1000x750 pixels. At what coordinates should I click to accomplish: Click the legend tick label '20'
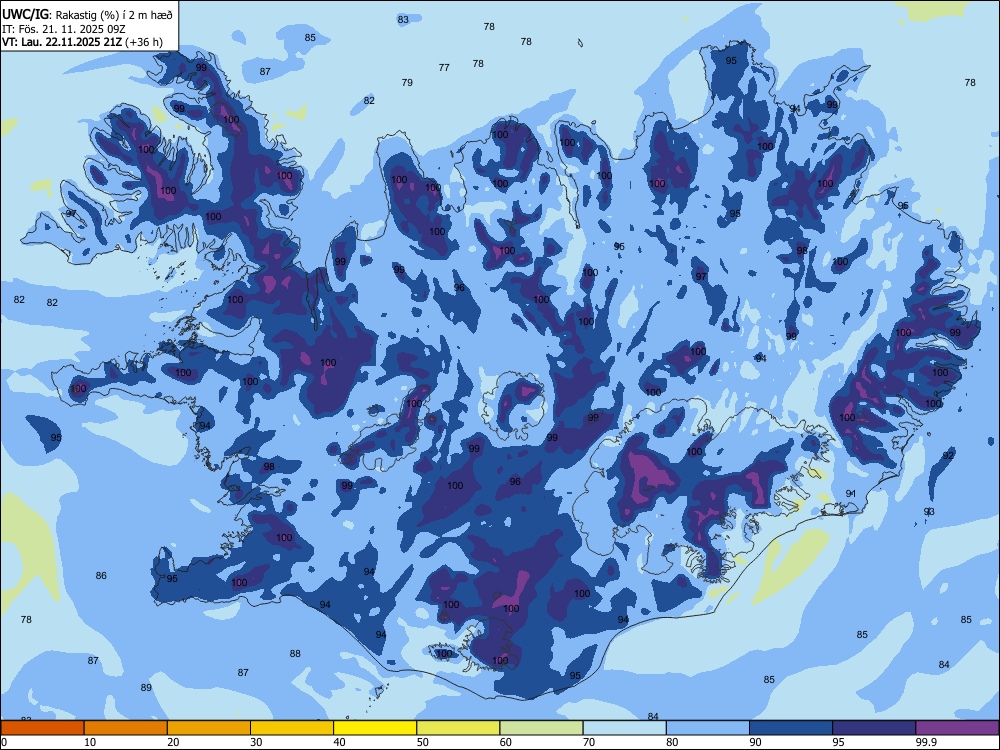[x=173, y=742]
